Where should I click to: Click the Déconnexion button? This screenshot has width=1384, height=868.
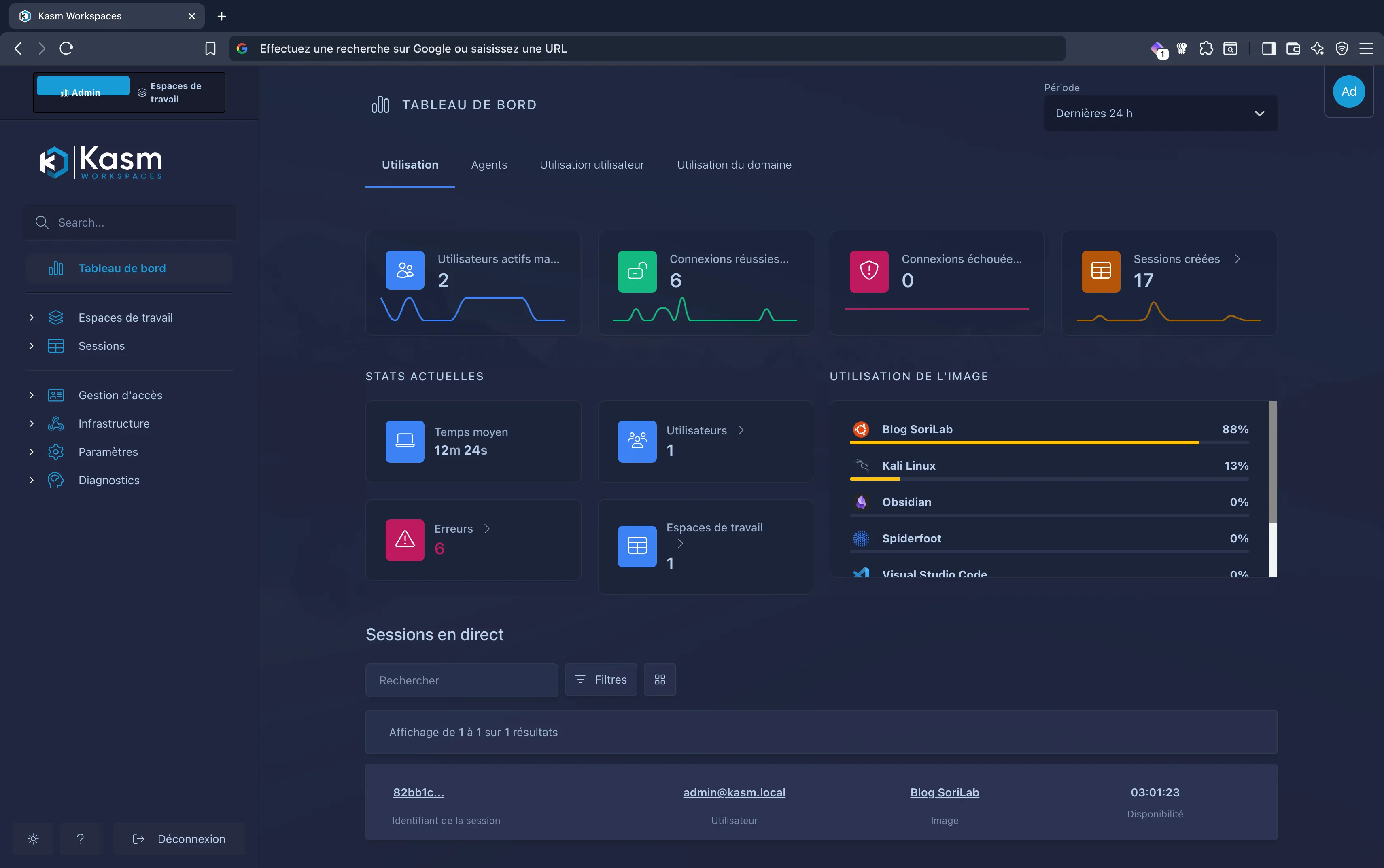[x=179, y=839]
